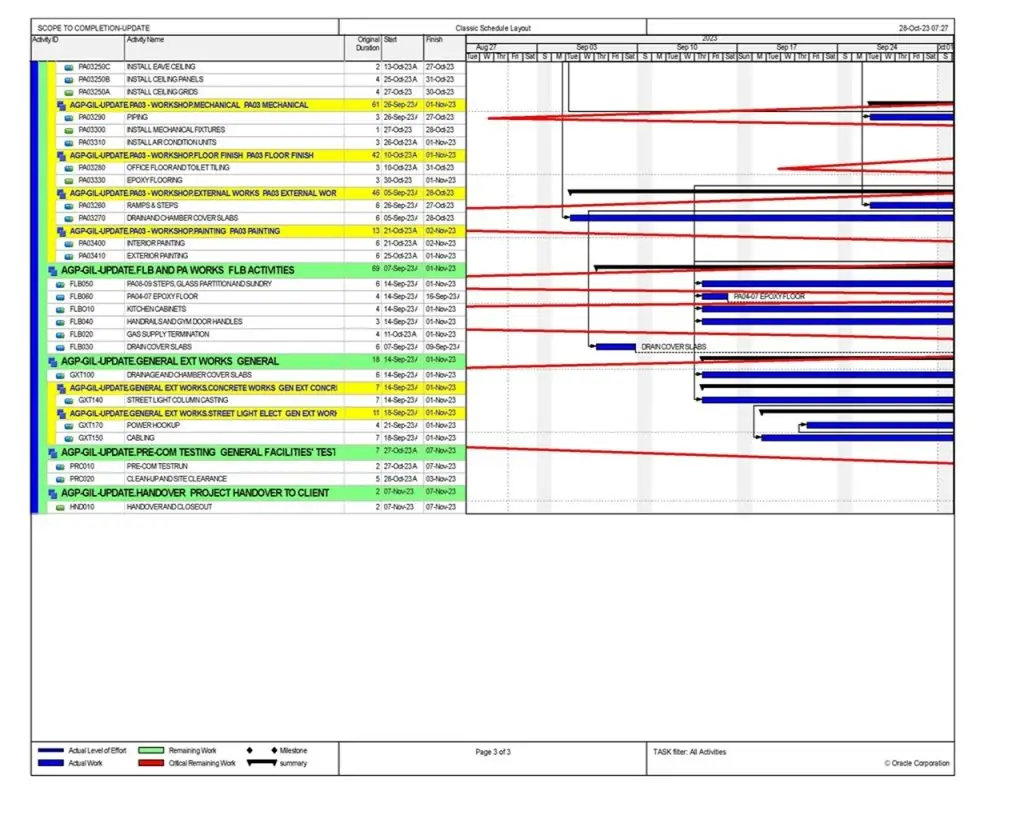The image size is (1024, 819).
Task: Click the WBS icon for PRE-COM TESTING group
Action: click(52, 452)
